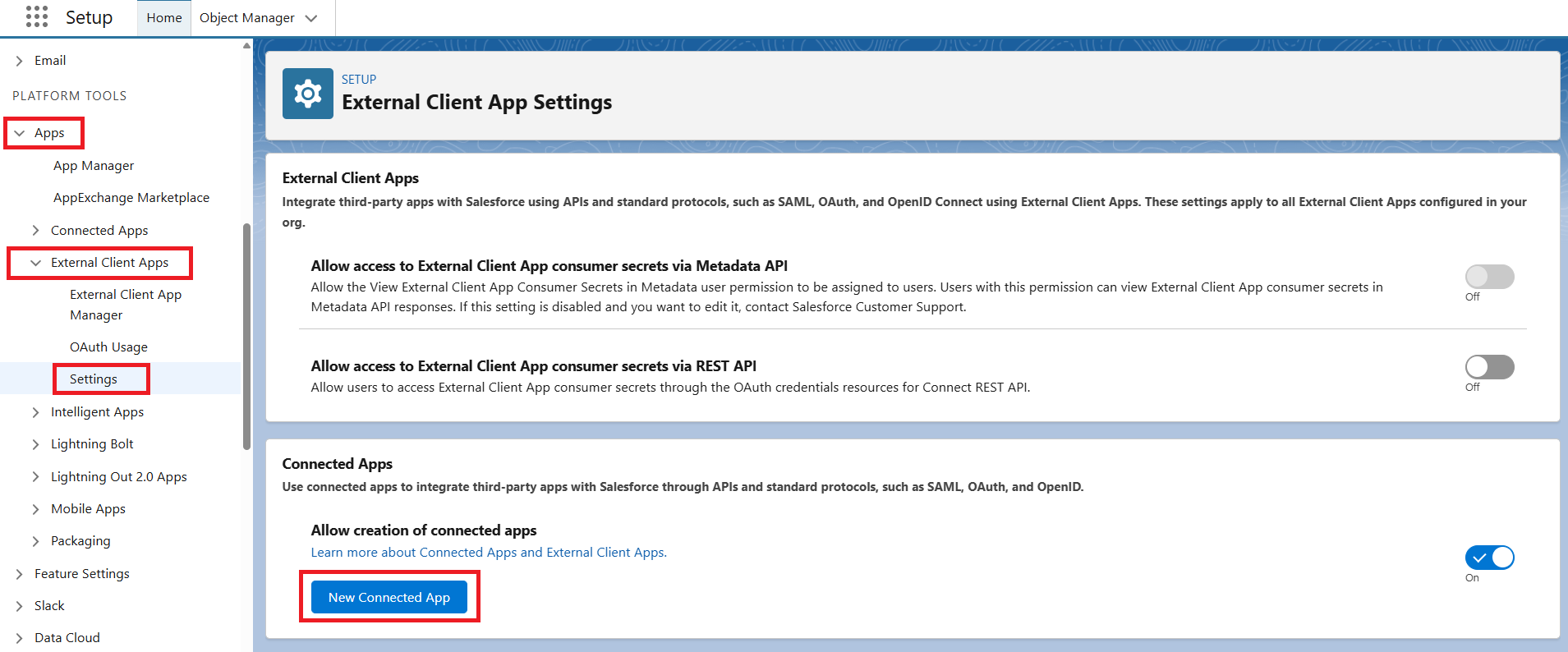Expand the Data Cloud chevron

pyautogui.click(x=19, y=638)
